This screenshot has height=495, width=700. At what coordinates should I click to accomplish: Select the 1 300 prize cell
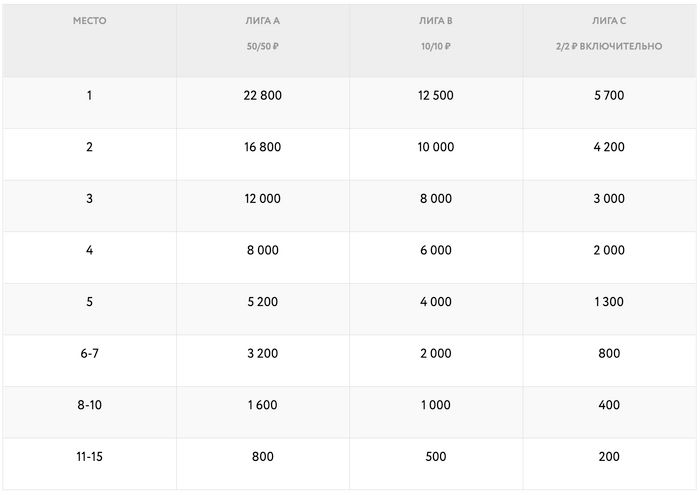pos(609,302)
